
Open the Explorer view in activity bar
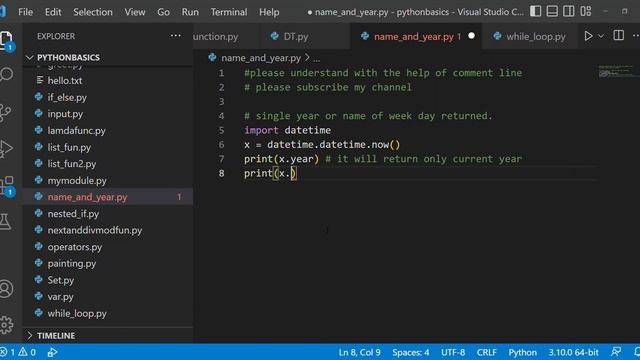click(6, 40)
